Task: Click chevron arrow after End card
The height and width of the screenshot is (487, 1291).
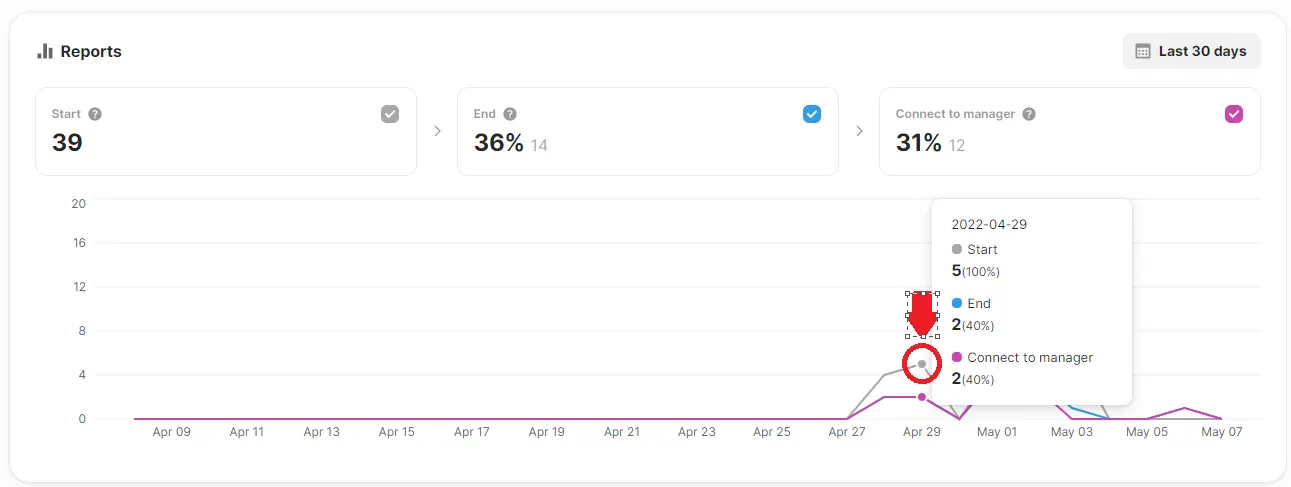Action: (x=859, y=131)
